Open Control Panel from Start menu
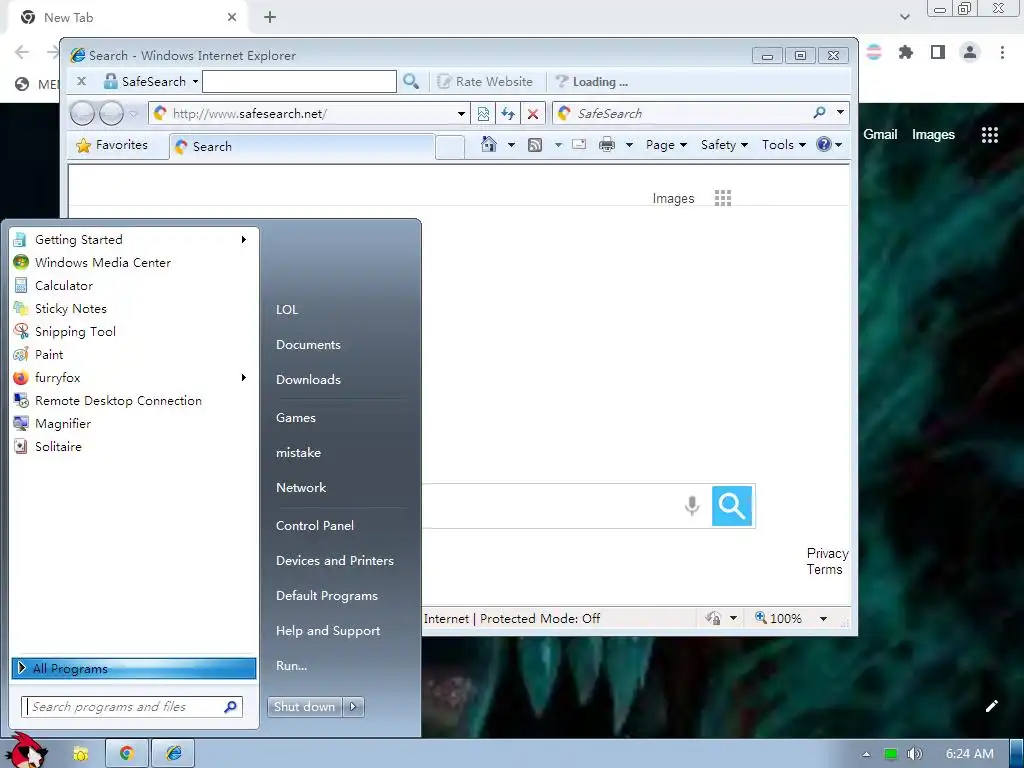Image resolution: width=1024 pixels, height=768 pixels. click(315, 526)
